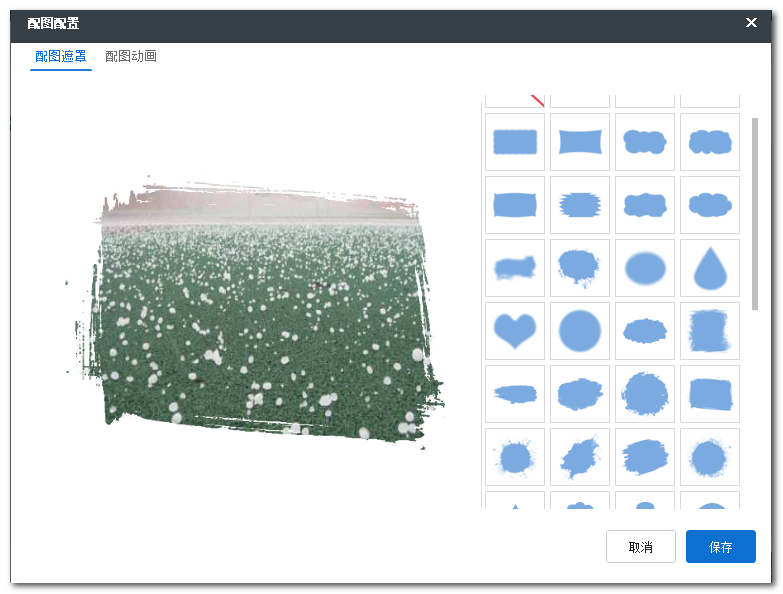The image size is (783, 594).
Task: Pick the ink blot with bottom drips mask
Action: pos(580,268)
